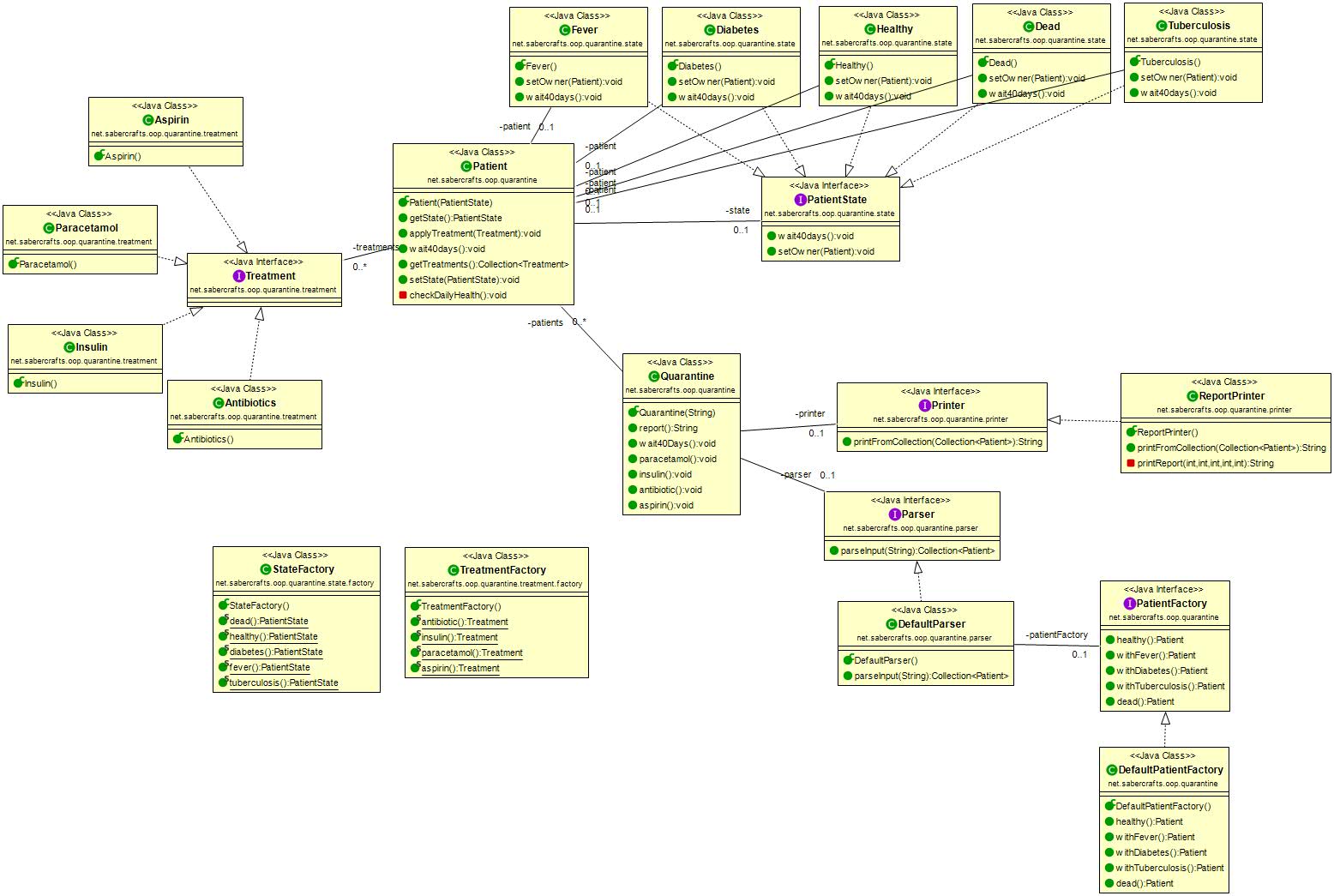This screenshot has width=1334, height=896.
Task: Click the -state association label
Action: [737, 211]
